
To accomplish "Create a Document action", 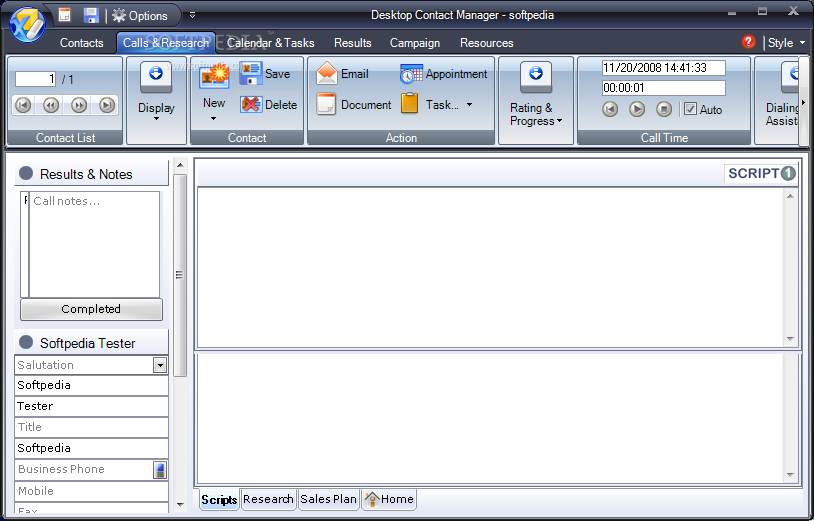I will tap(354, 104).
